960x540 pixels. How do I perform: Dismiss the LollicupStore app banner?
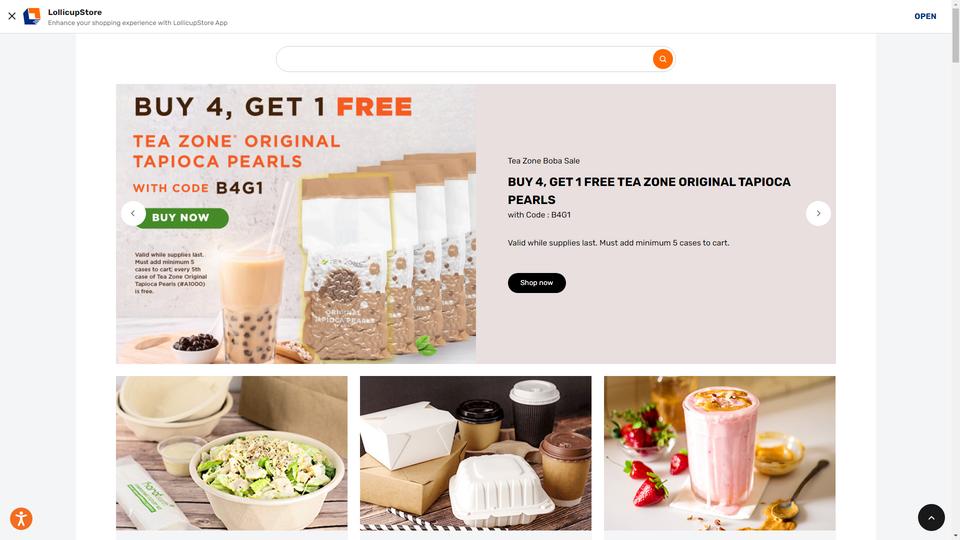pyautogui.click(x=12, y=17)
